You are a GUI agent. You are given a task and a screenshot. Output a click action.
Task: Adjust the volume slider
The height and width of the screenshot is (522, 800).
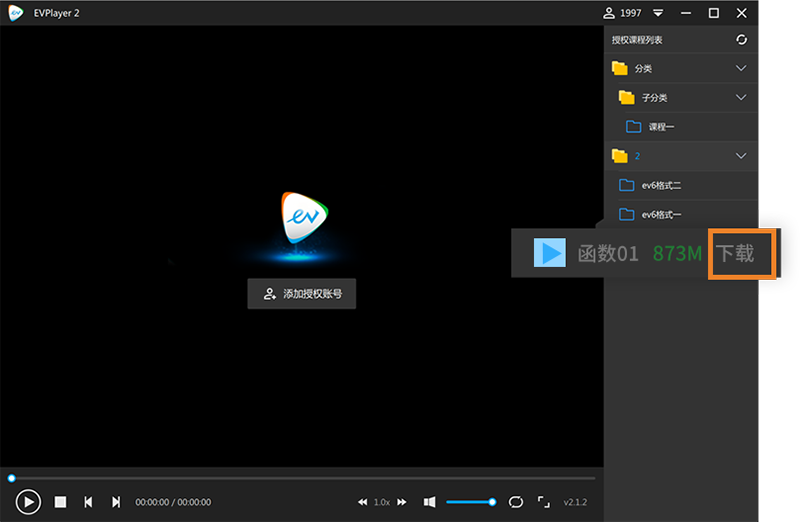(470, 502)
